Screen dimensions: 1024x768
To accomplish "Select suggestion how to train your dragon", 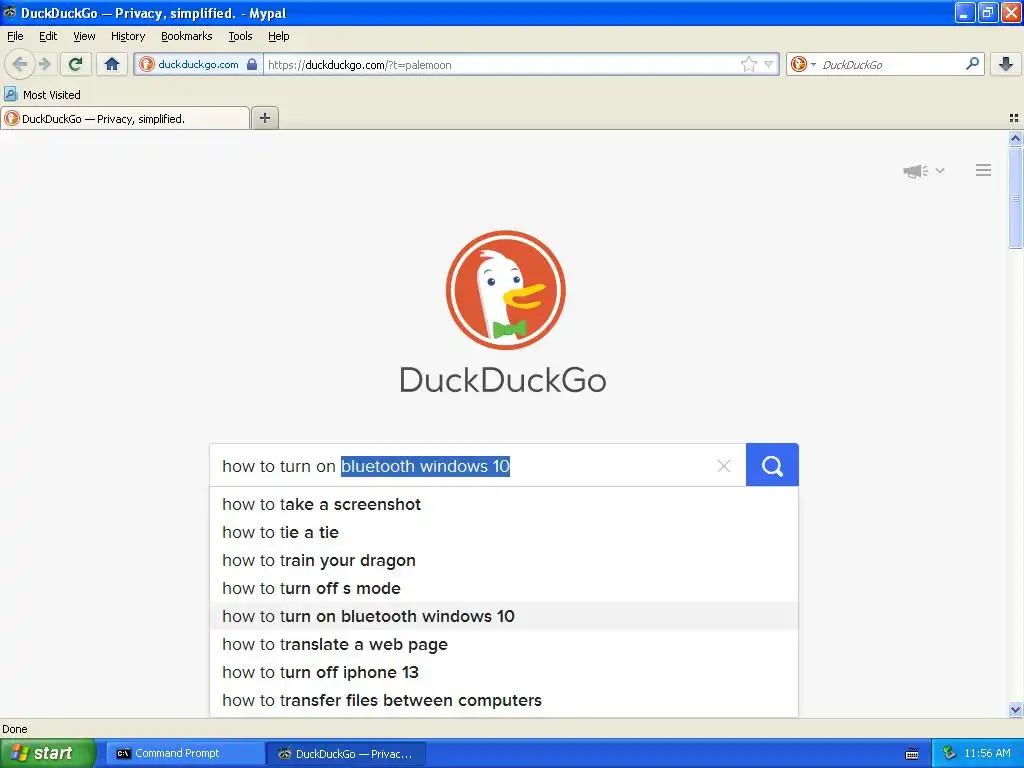I will [x=504, y=560].
